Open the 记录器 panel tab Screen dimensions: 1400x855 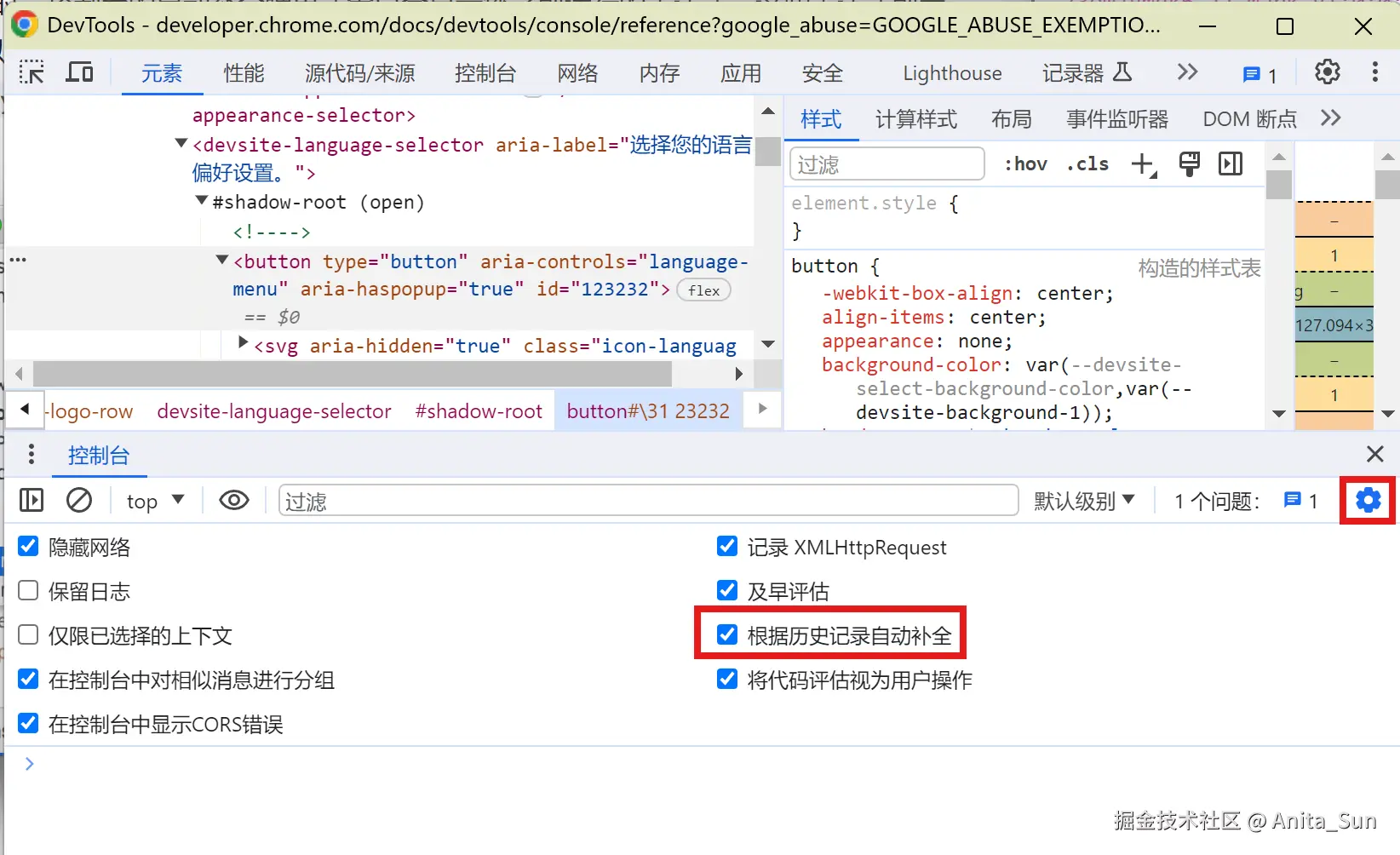(1087, 73)
